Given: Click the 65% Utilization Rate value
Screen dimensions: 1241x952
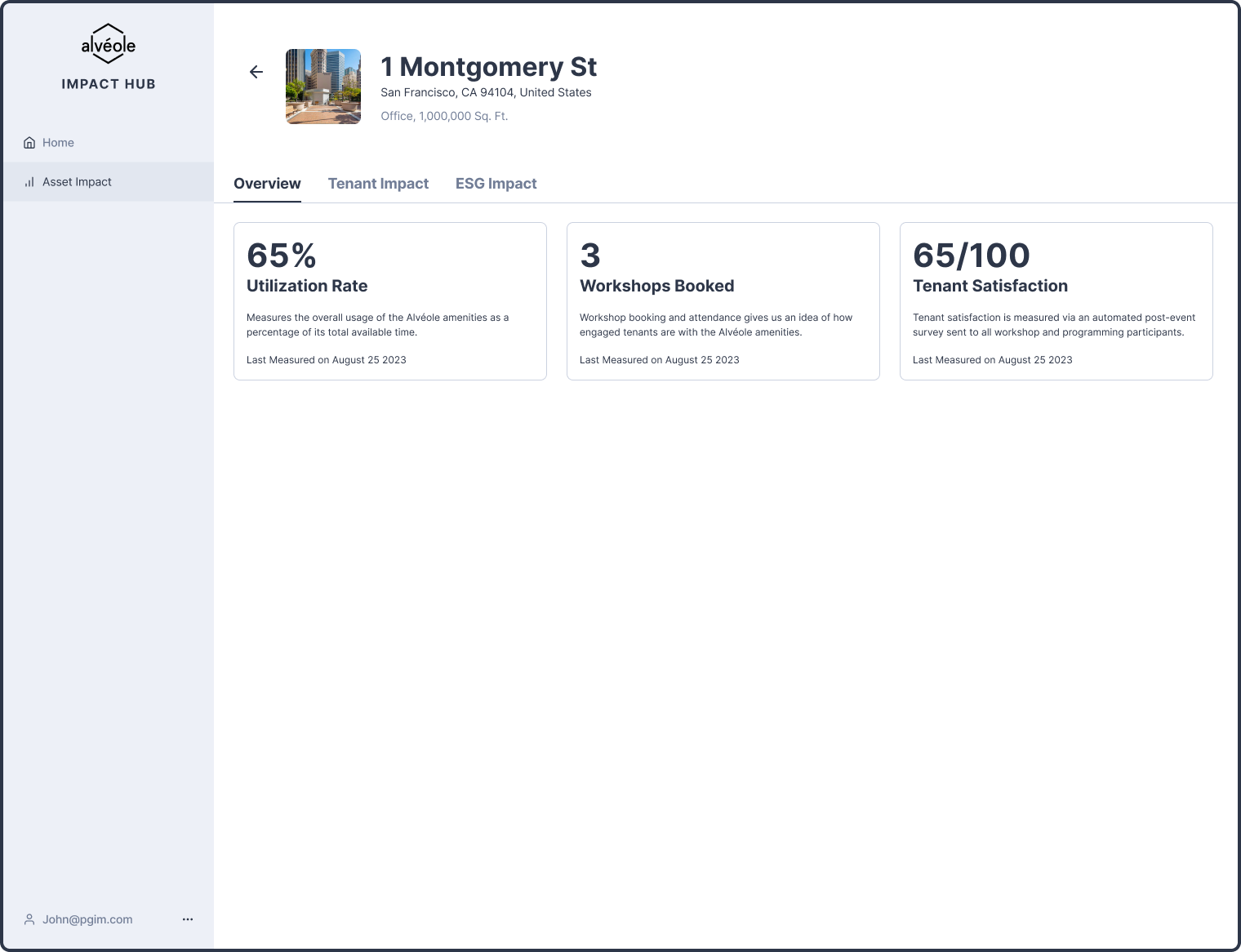Looking at the screenshot, I should [282, 256].
